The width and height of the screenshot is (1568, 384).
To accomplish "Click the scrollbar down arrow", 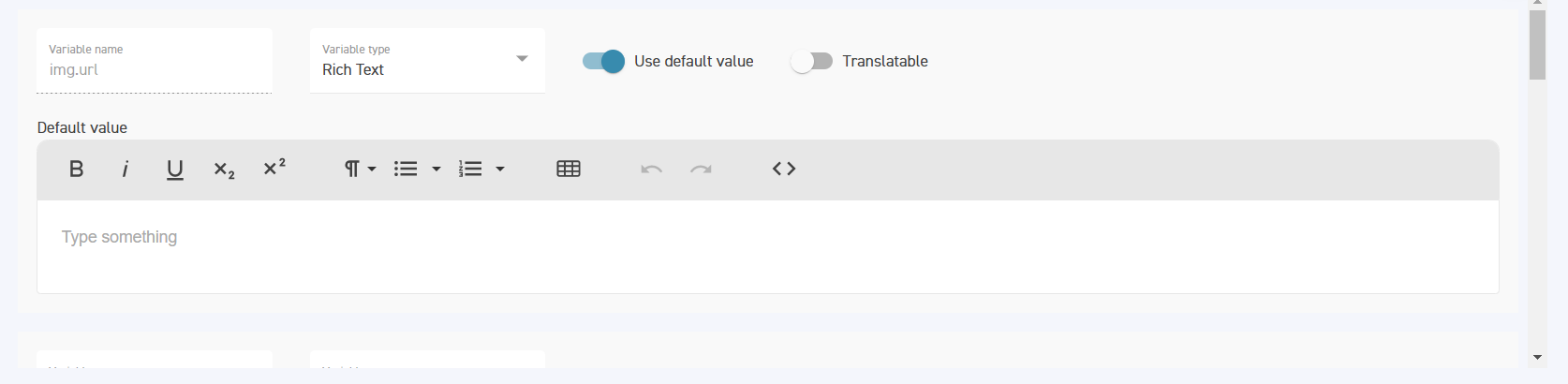I will (x=1537, y=357).
